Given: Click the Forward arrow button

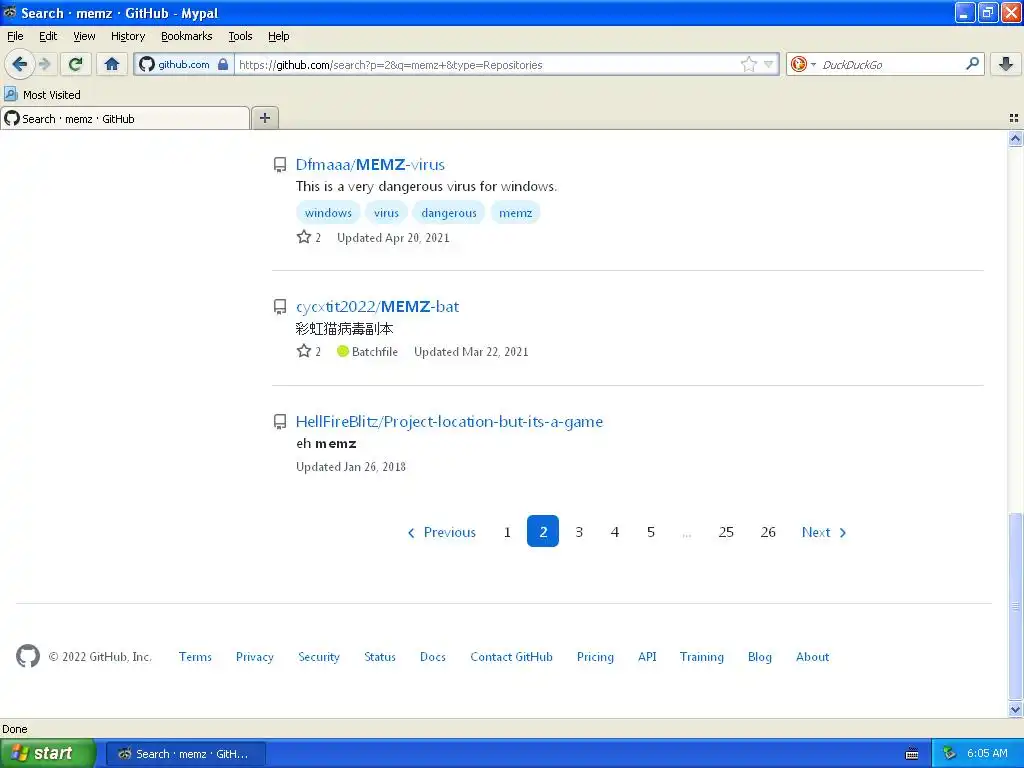Looking at the screenshot, I should (44, 64).
